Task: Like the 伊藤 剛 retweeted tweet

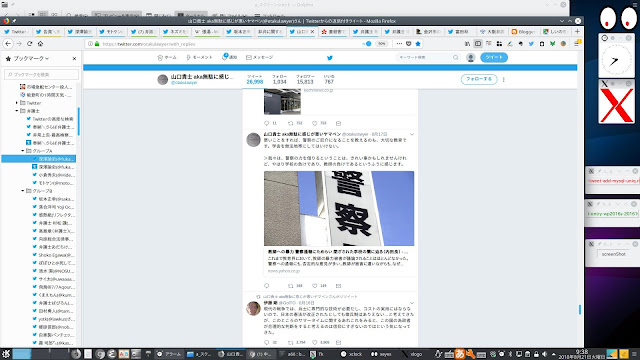Action: [x=315, y=342]
